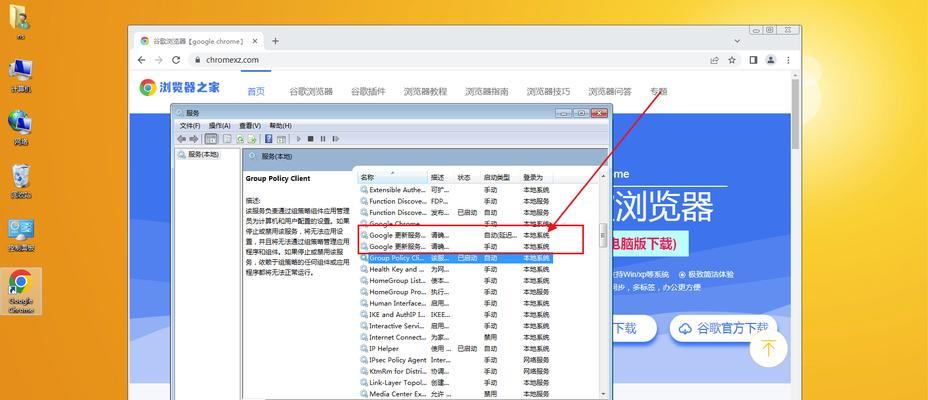Image resolution: width=928 pixels, height=400 pixels.
Task: Select the KtmRm for Distri... service row
Action: pyautogui.click(x=455, y=371)
